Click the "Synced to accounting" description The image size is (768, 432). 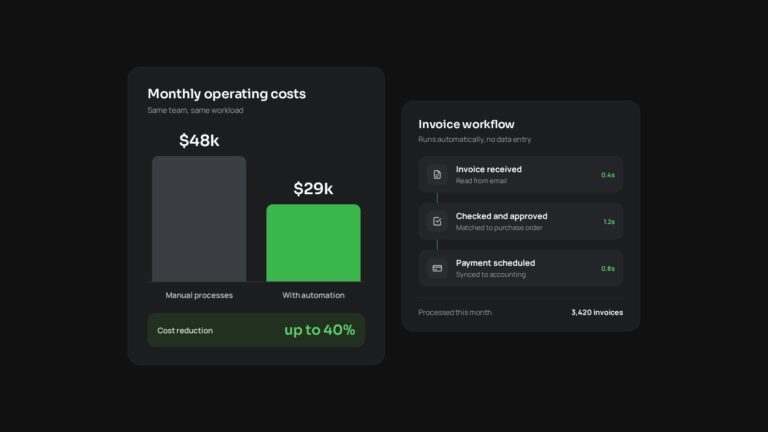(x=491, y=275)
